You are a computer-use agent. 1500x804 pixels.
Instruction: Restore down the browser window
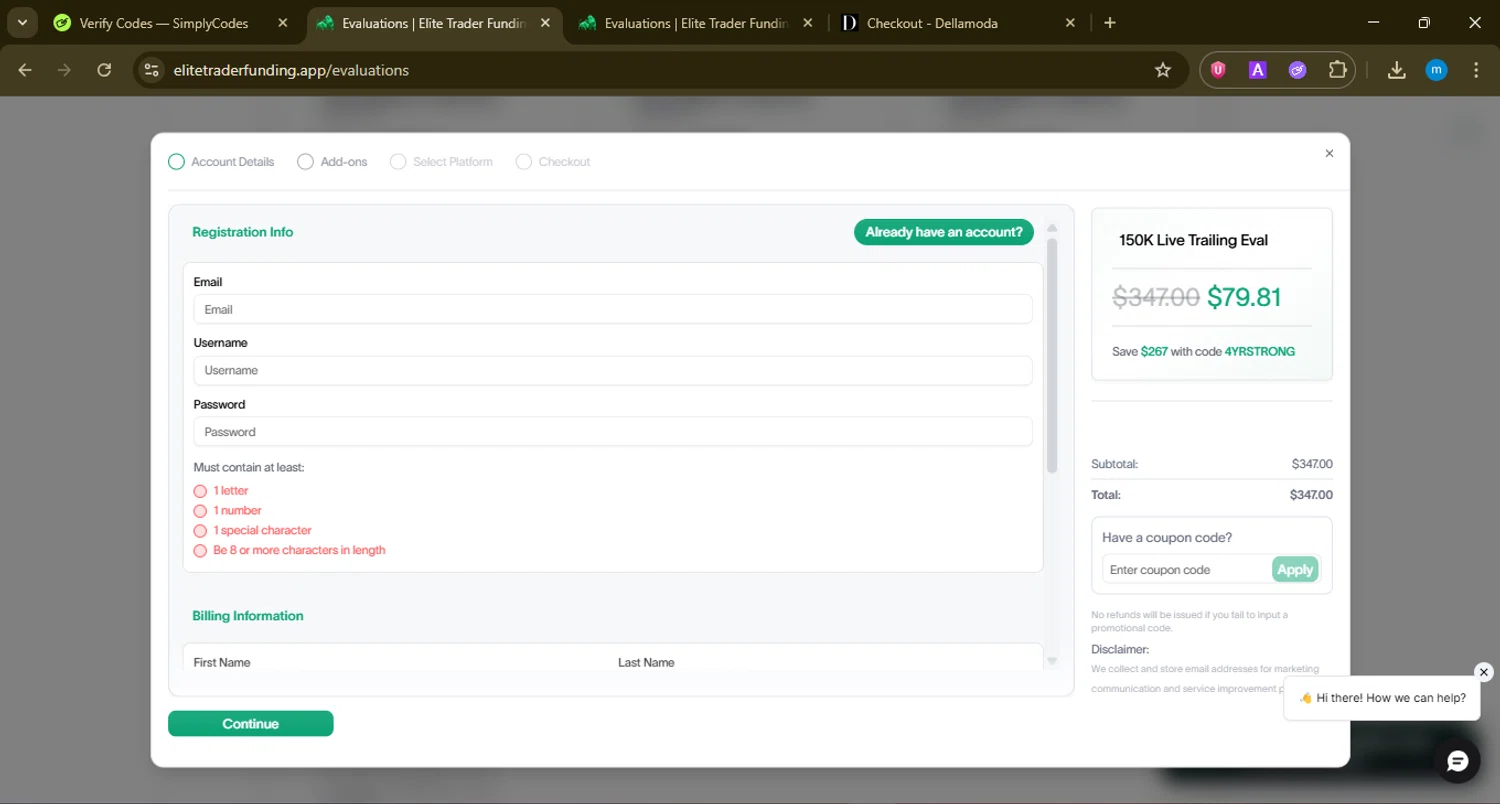point(1424,23)
